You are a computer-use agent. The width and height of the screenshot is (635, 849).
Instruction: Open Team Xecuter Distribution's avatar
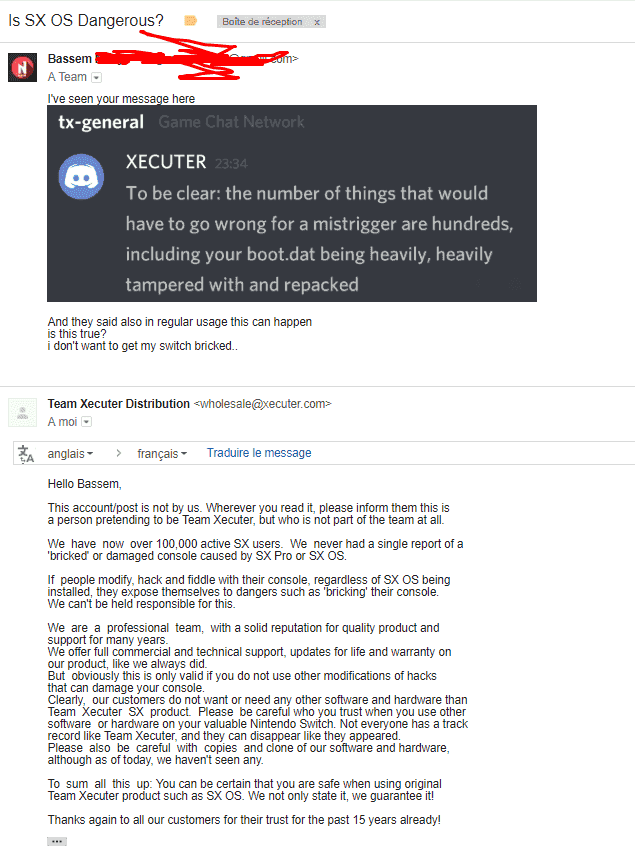pos(22,413)
